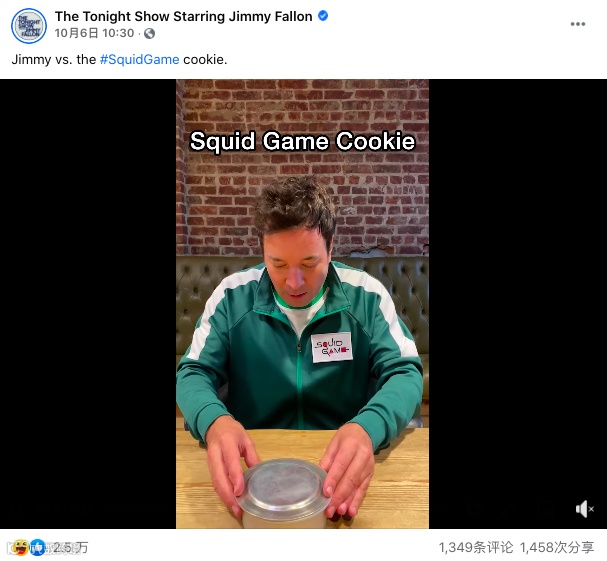The width and height of the screenshot is (607, 561).
Task: Click the blue Like reaction icon
Action: [38, 547]
